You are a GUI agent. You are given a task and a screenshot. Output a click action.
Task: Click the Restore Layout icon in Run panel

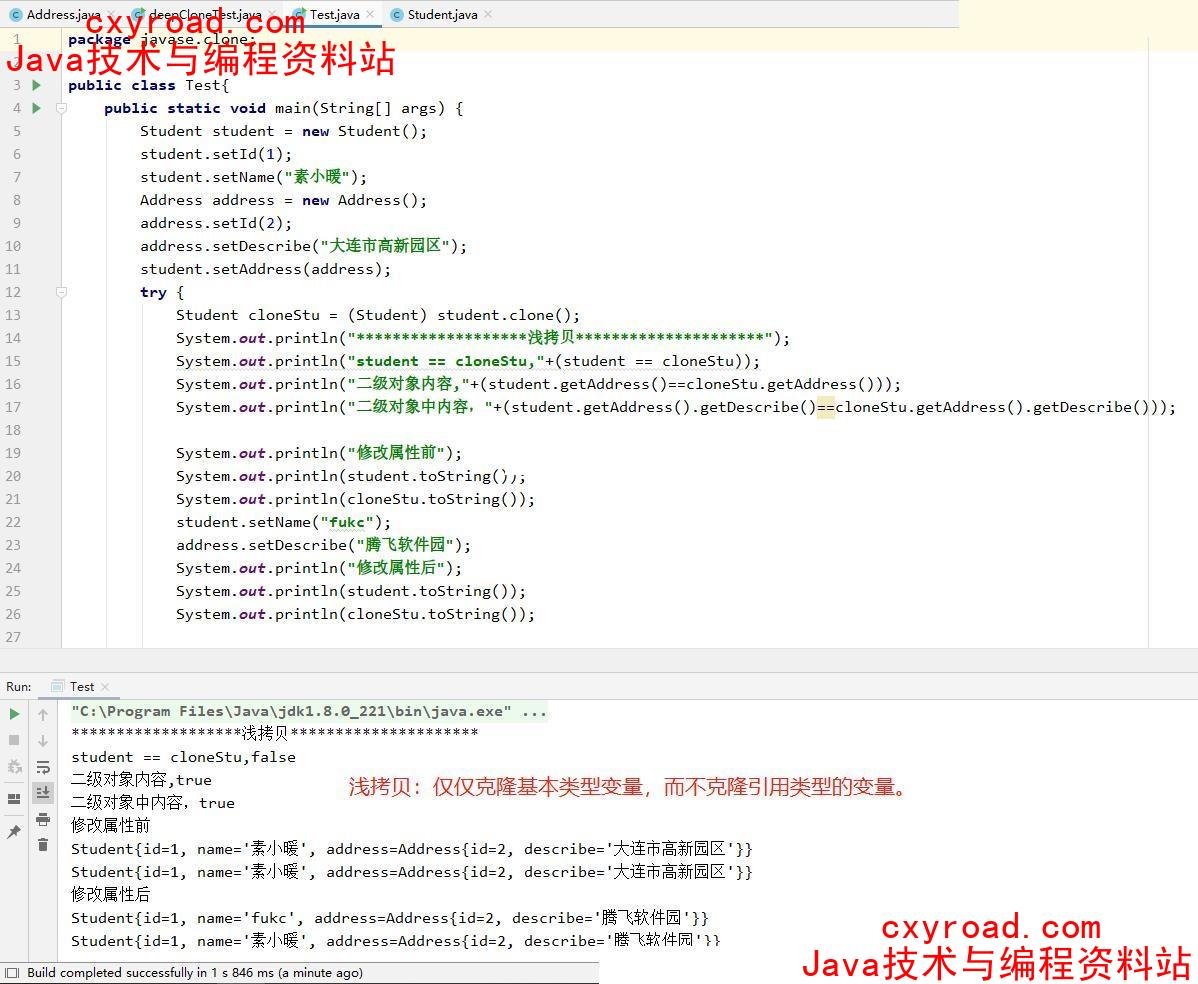click(x=14, y=798)
